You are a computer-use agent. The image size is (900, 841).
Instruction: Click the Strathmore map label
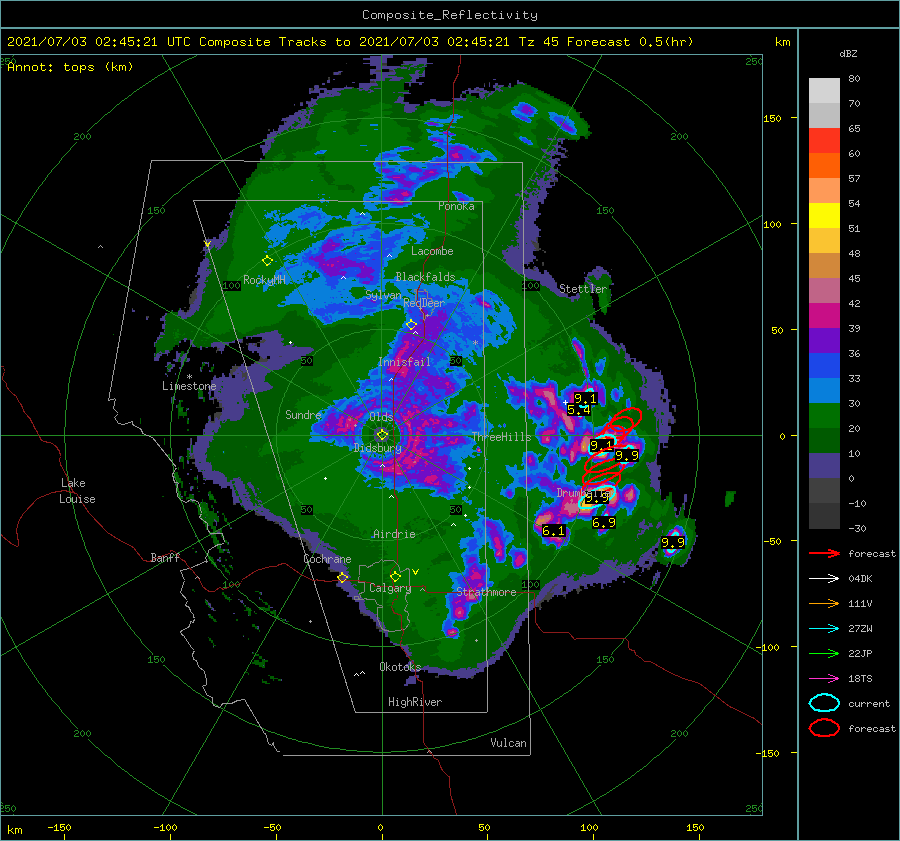486,592
